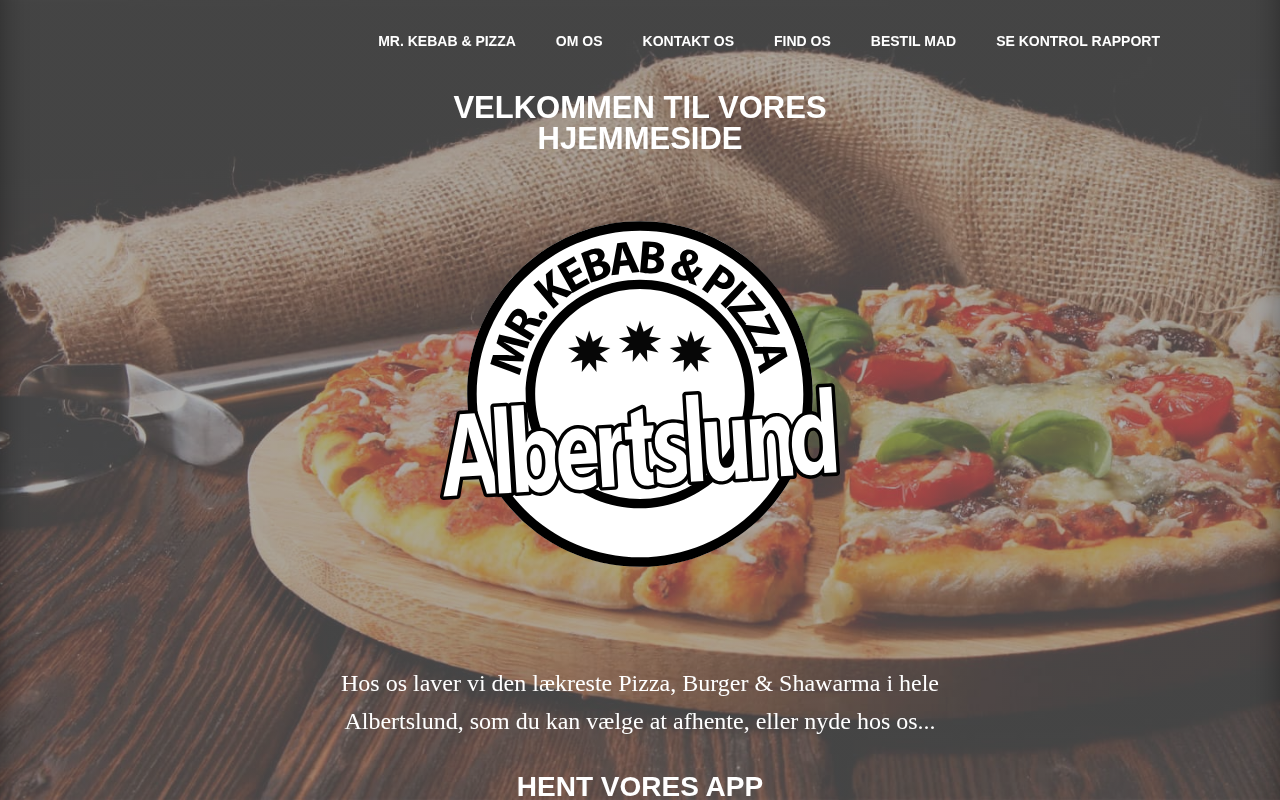
Task: Open the SE KONTROL RAPPORT link
Action: (1078, 41)
